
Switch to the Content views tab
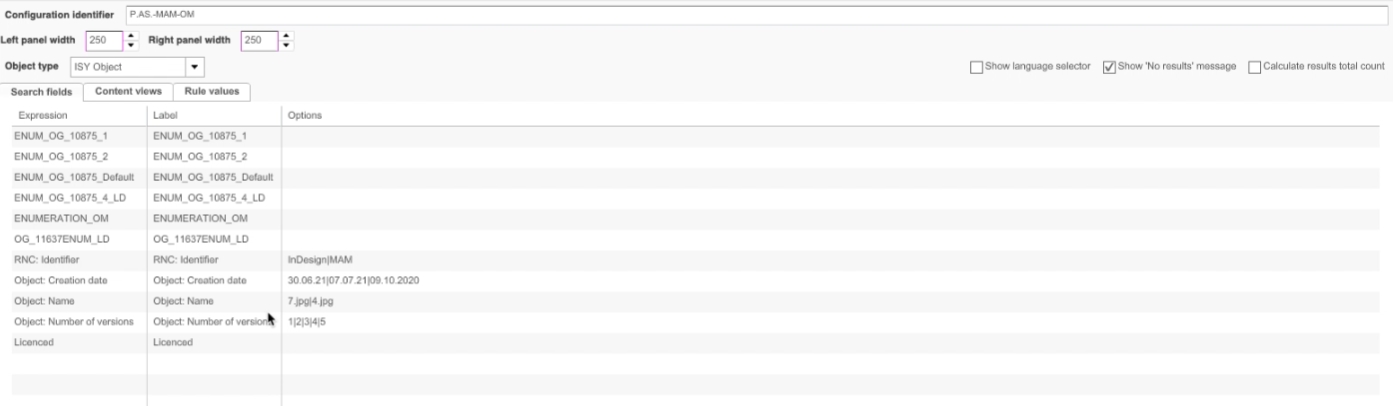(128, 91)
